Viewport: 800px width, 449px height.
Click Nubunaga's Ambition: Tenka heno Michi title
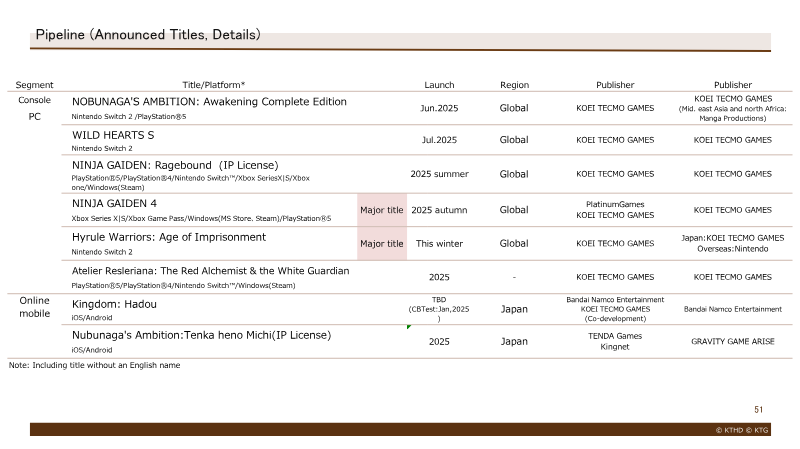coord(202,335)
